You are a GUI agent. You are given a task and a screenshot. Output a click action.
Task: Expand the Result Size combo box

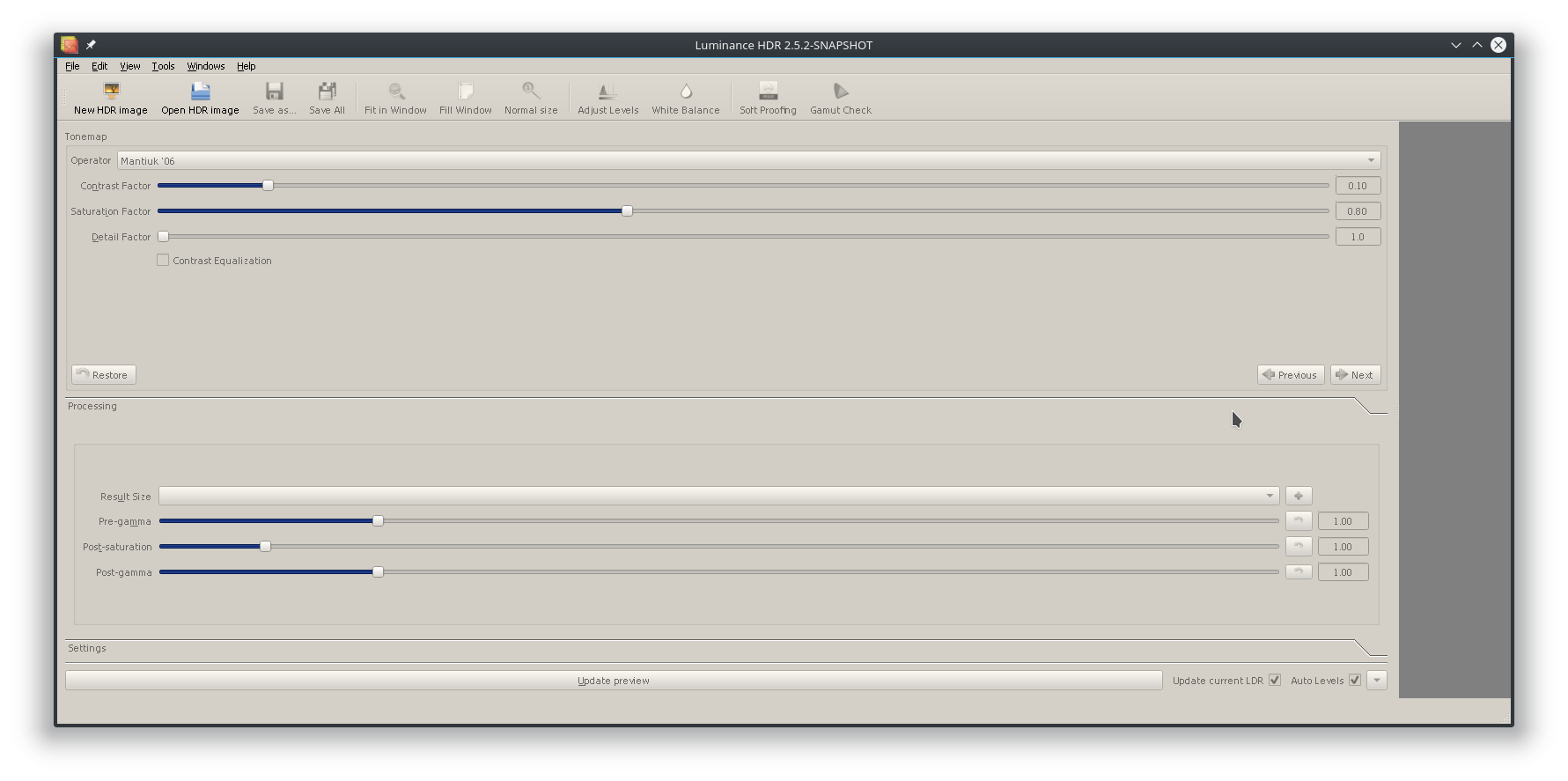(718, 497)
